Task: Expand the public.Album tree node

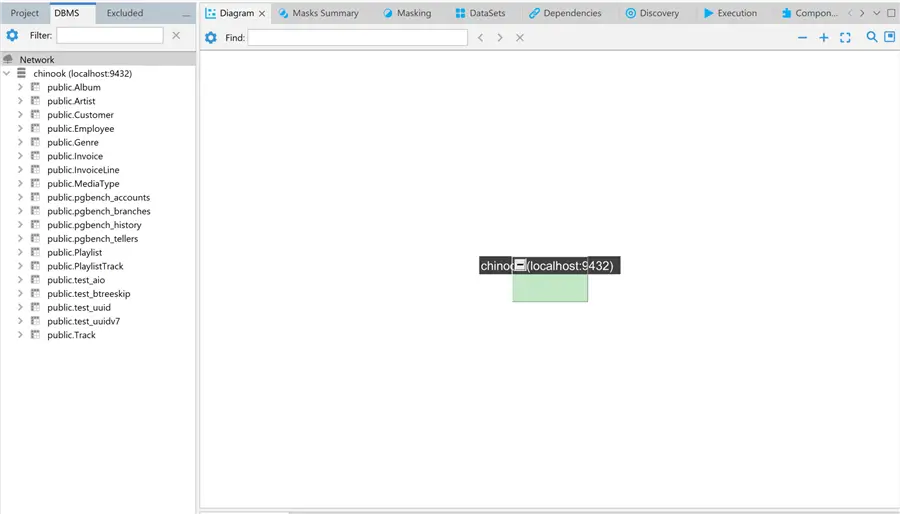Action: pos(20,87)
